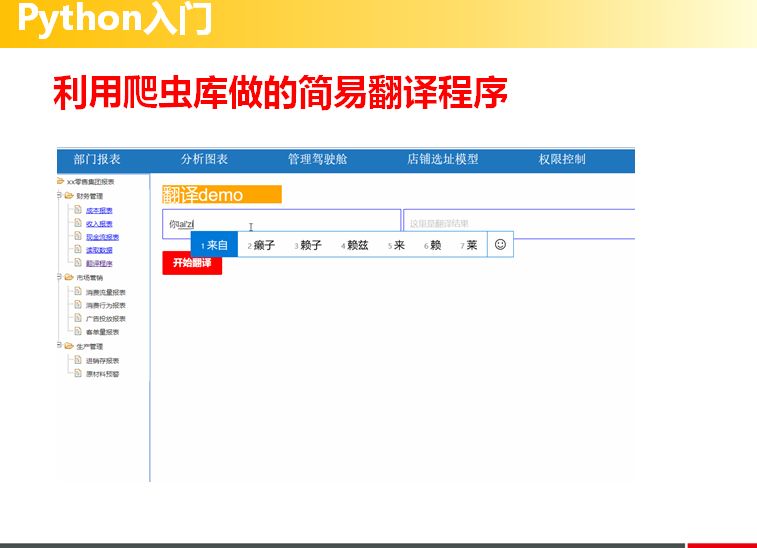Click the translation result text field
The image size is (757, 548).
click(x=519, y=224)
